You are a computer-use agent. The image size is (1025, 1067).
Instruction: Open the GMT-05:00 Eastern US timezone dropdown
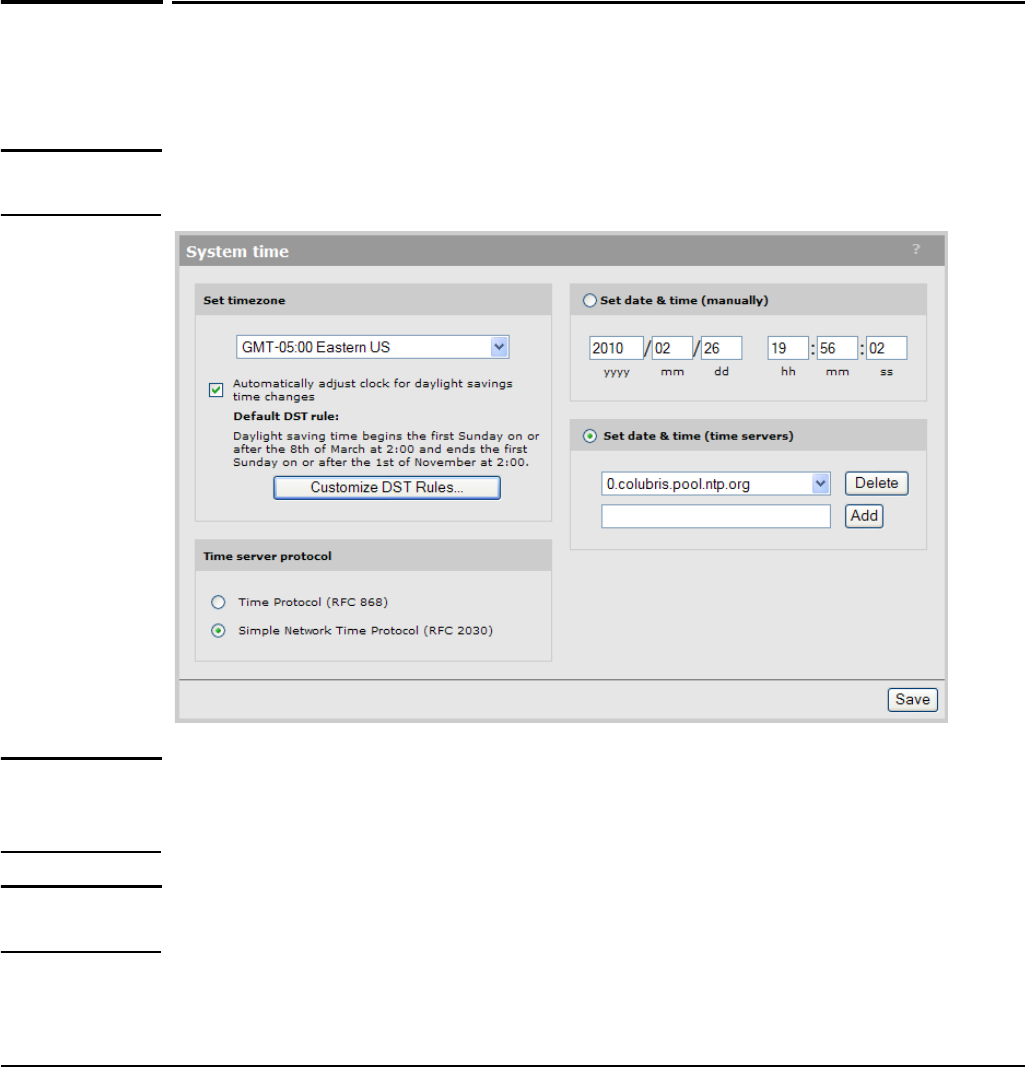pos(372,347)
